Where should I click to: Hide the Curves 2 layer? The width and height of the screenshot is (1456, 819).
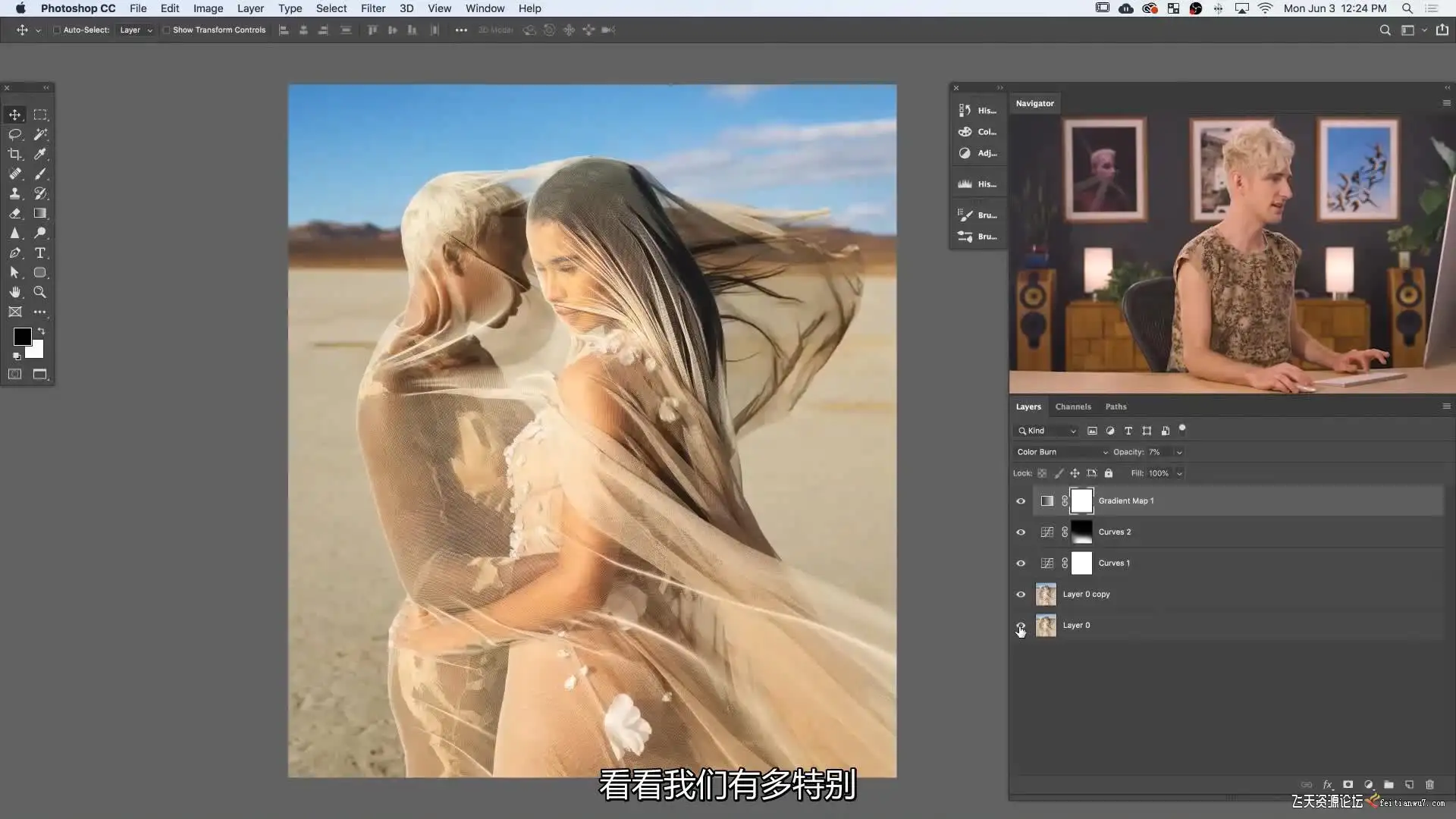tap(1021, 532)
